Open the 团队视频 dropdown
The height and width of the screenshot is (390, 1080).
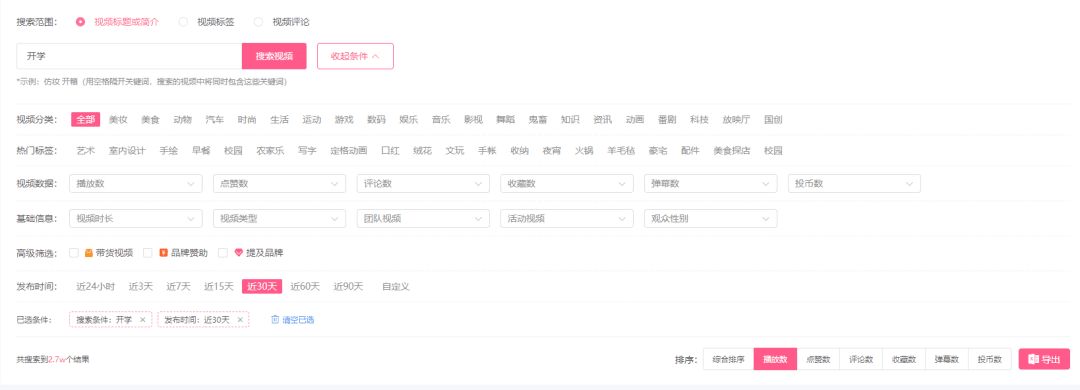423,218
